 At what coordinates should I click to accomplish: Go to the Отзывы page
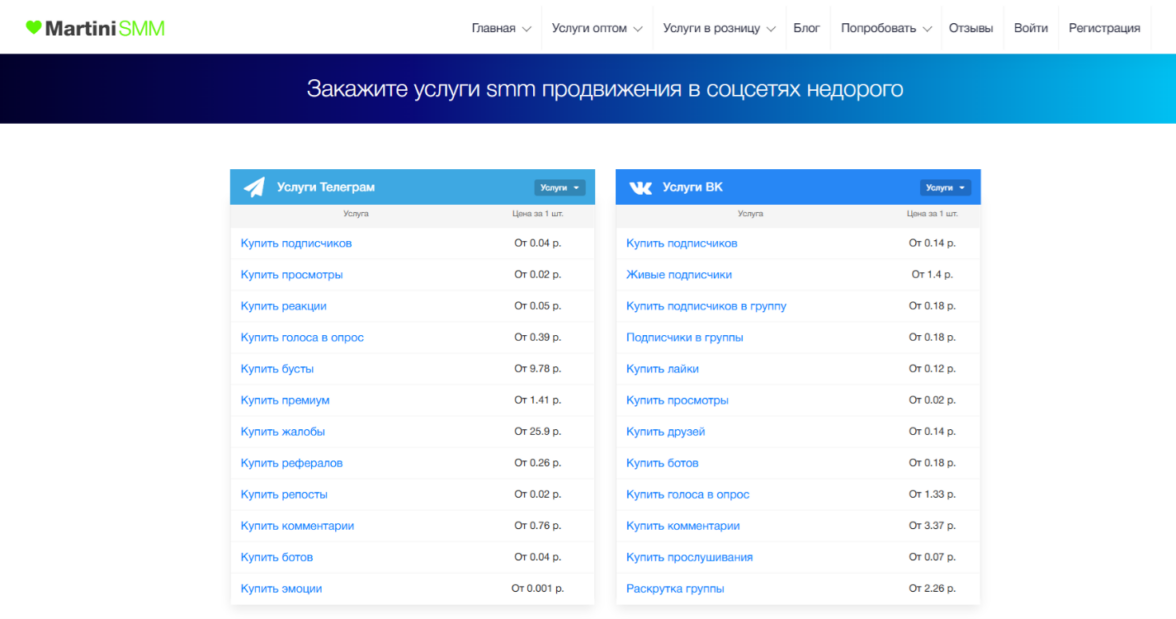[x=970, y=28]
